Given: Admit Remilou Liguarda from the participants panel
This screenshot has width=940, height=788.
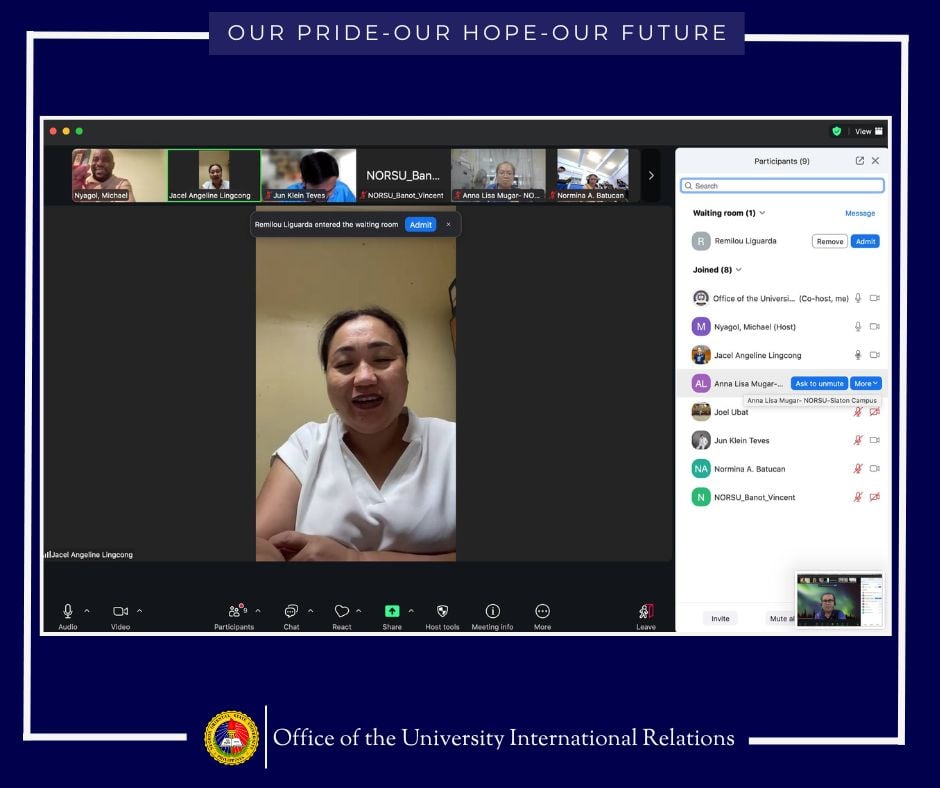Looking at the screenshot, I should pos(865,241).
